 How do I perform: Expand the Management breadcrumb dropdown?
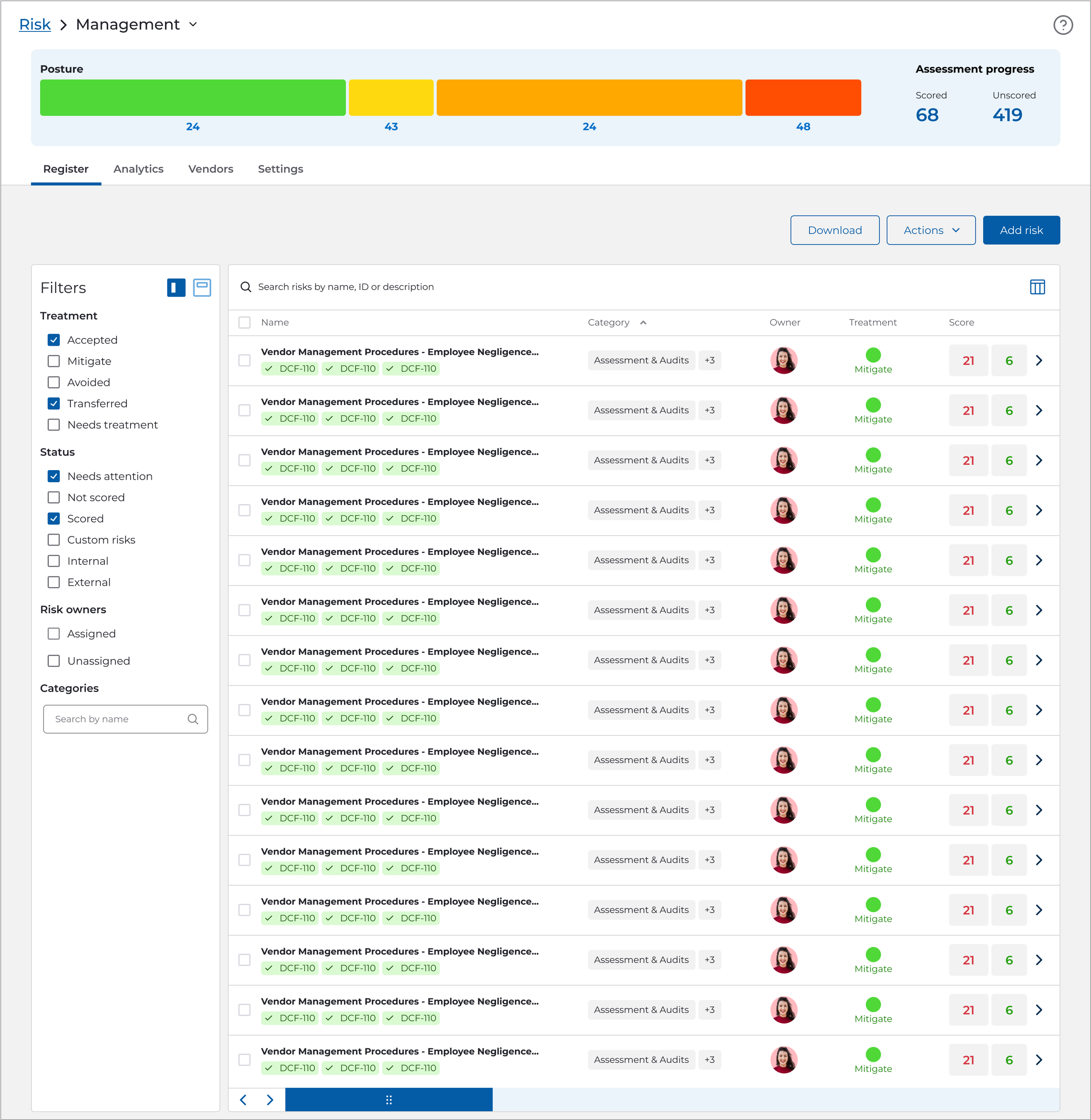[193, 24]
